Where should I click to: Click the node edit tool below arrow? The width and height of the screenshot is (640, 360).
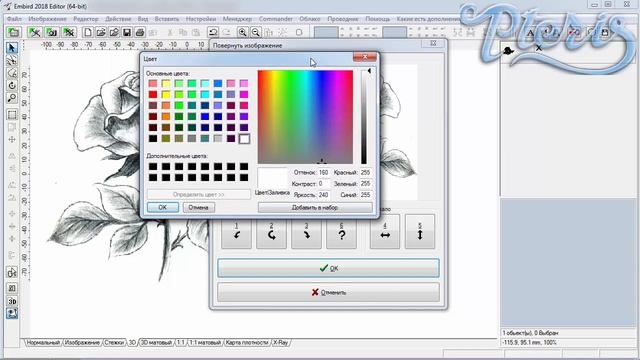point(12,61)
